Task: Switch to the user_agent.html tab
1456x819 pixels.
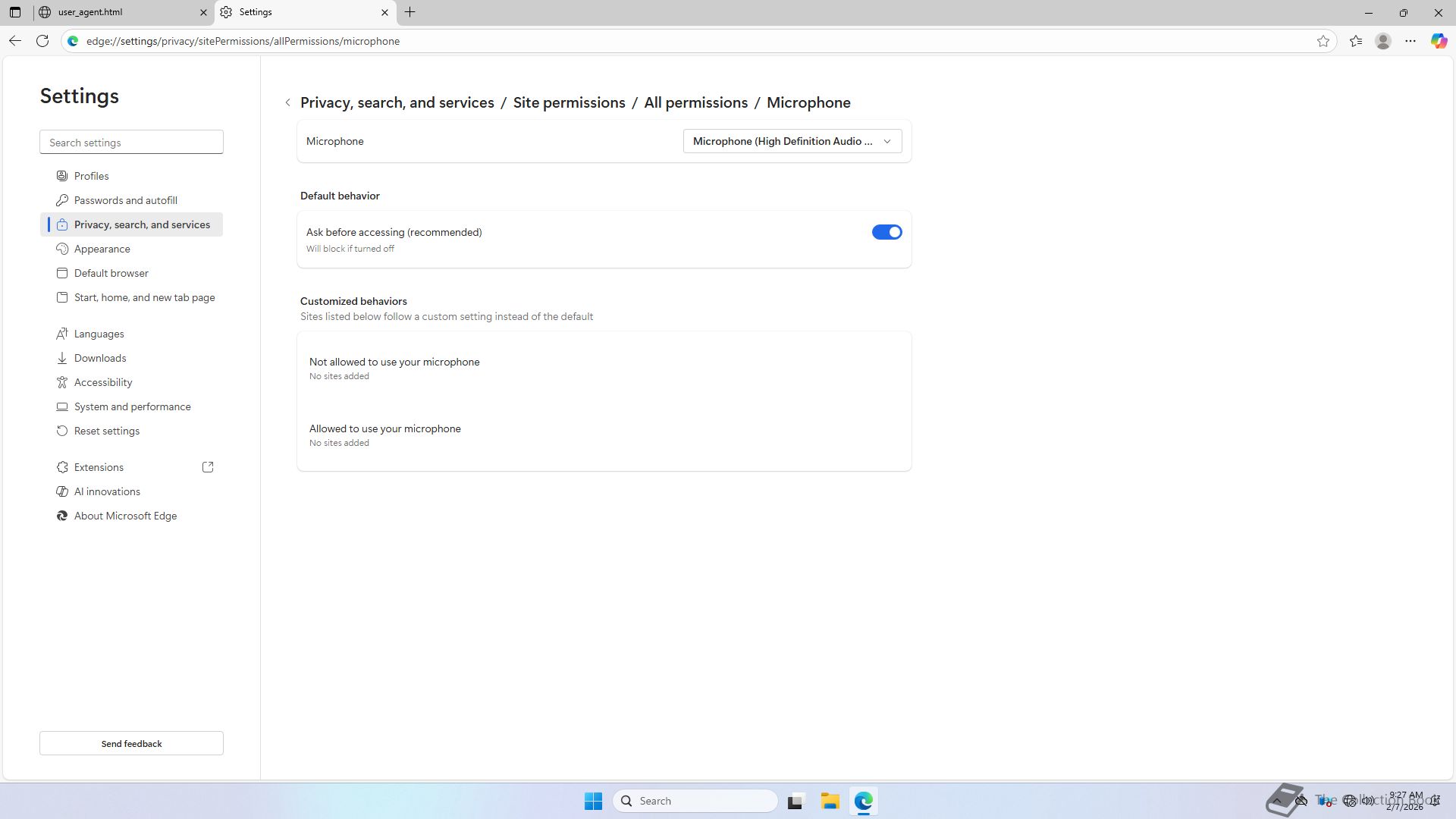Action: tap(114, 12)
